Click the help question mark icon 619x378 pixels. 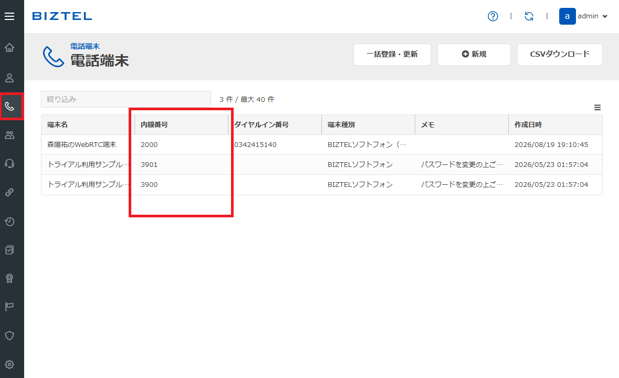pyautogui.click(x=493, y=16)
